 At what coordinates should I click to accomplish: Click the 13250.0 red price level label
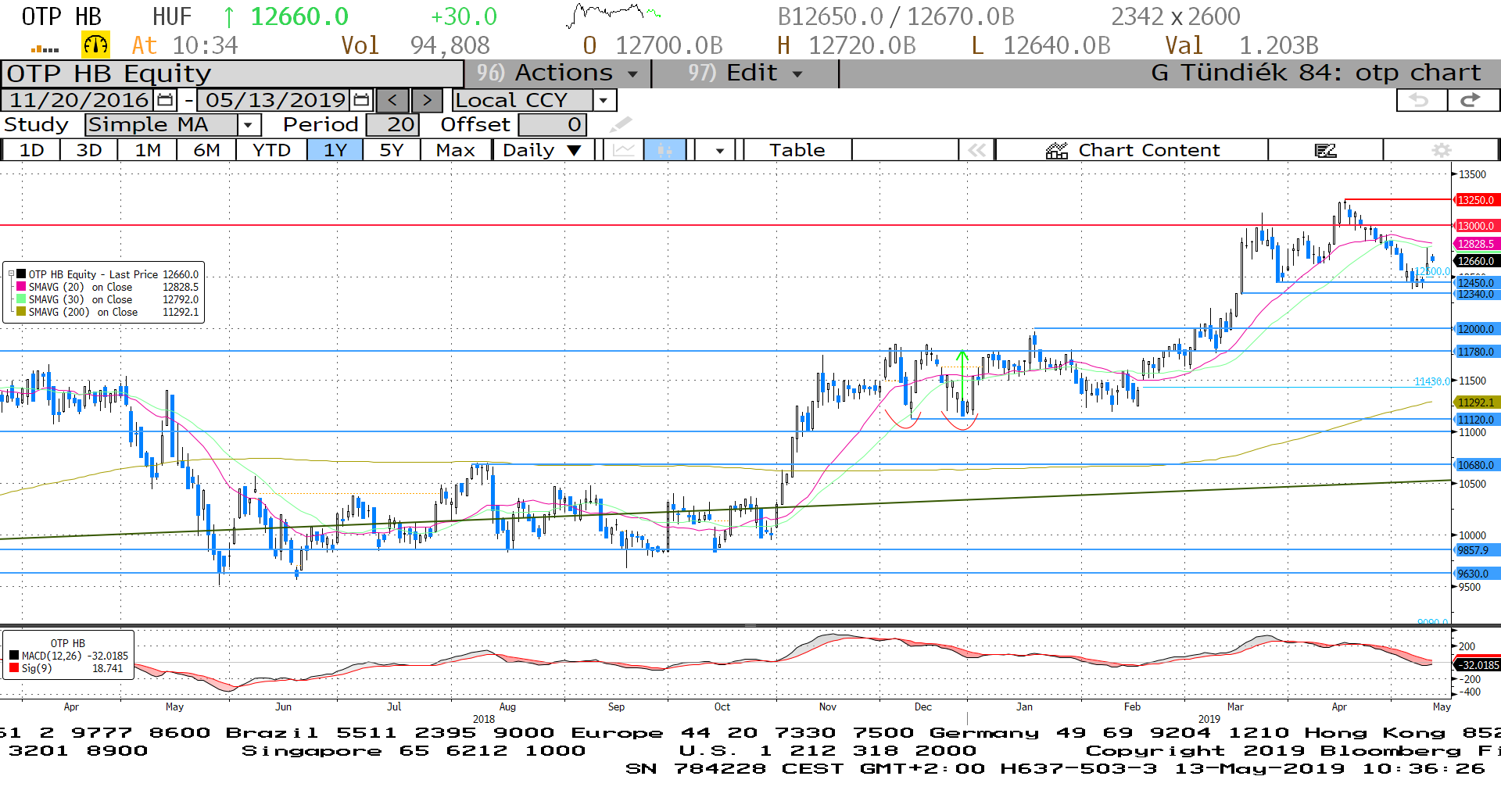pos(1476,200)
